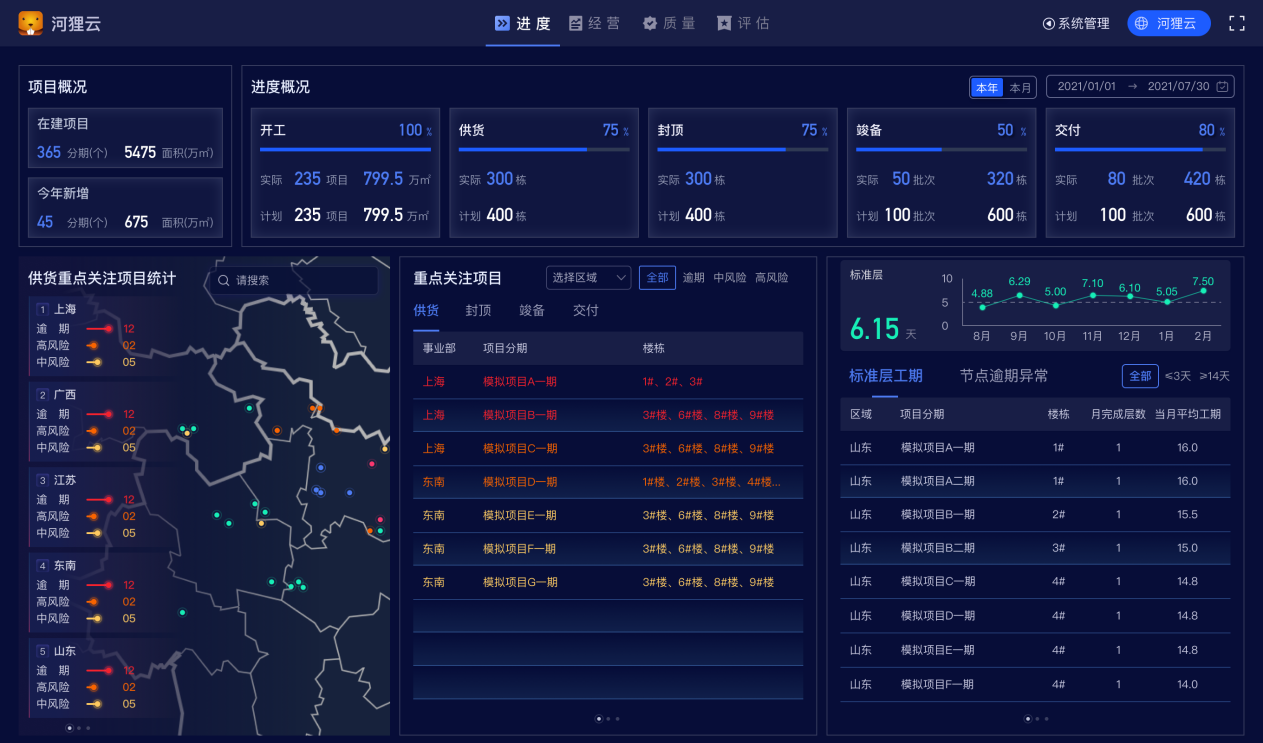Open the 节点逾期异常 tab
The width and height of the screenshot is (1263, 743).
point(1004,376)
